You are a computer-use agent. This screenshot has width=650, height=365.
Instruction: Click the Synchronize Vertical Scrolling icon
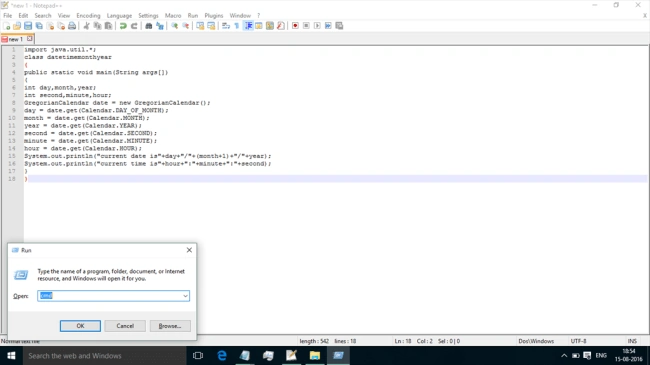point(200,26)
